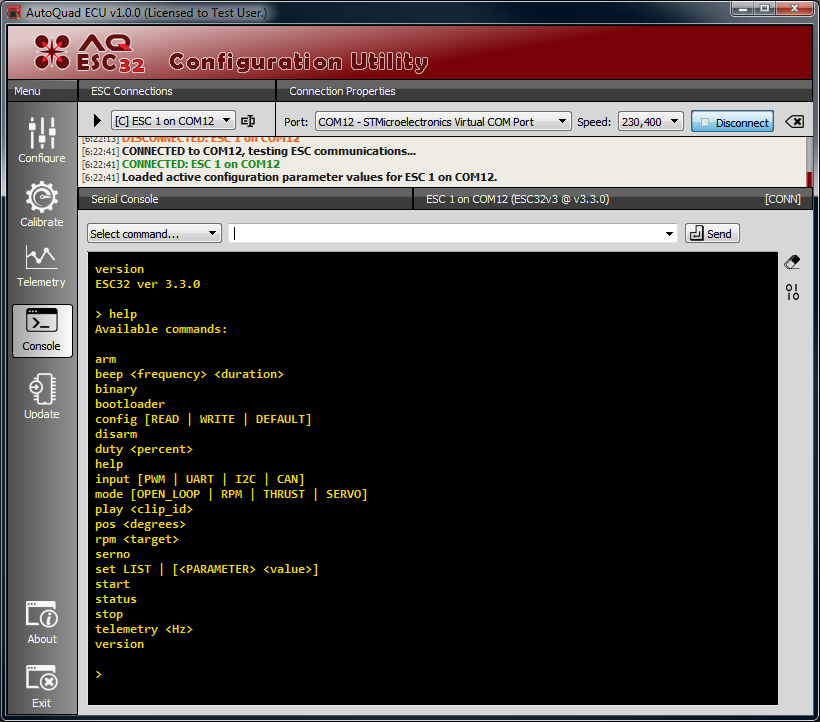
Task: Click the 'serno' command in console
Action: coord(112,554)
